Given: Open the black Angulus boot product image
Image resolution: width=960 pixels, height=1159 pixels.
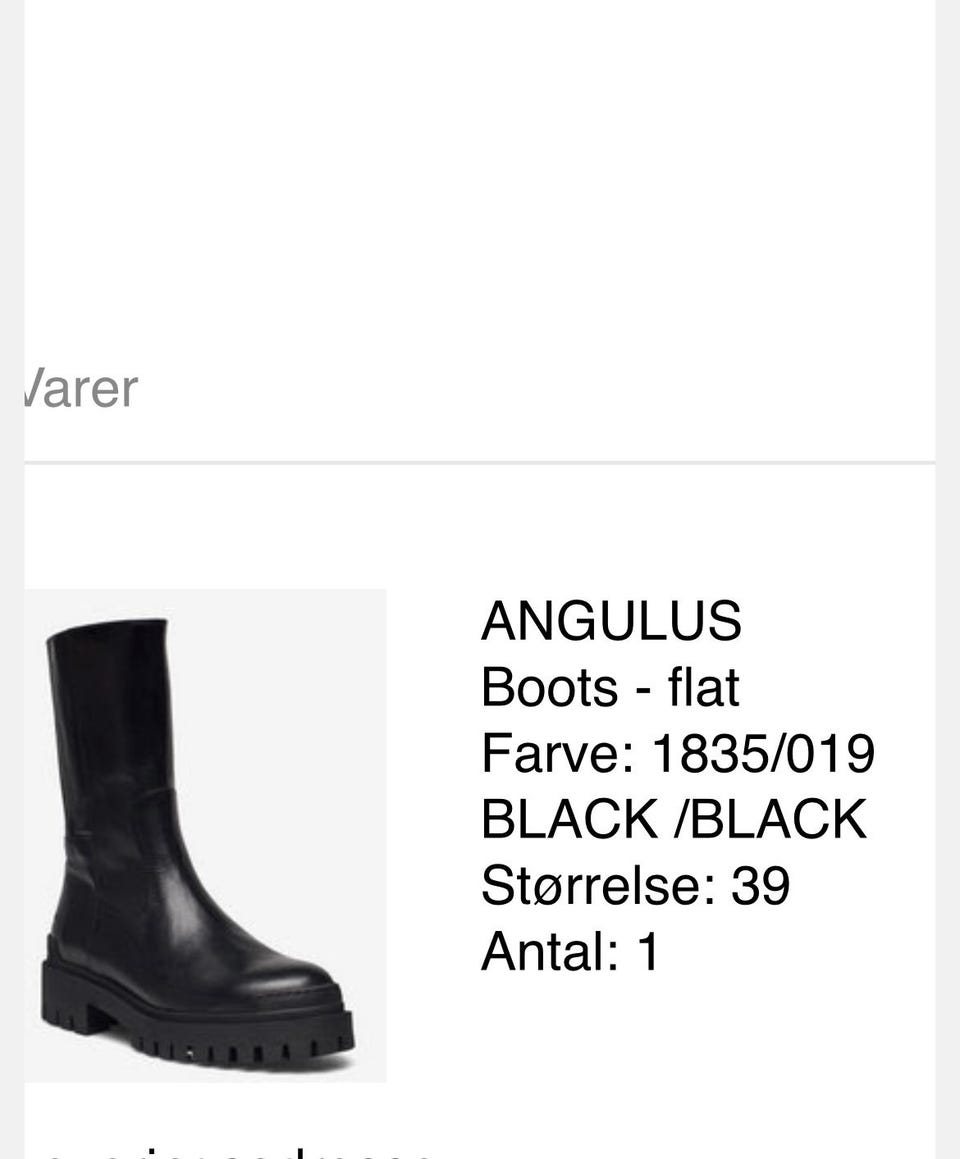Looking at the screenshot, I should pyautogui.click(x=205, y=835).
